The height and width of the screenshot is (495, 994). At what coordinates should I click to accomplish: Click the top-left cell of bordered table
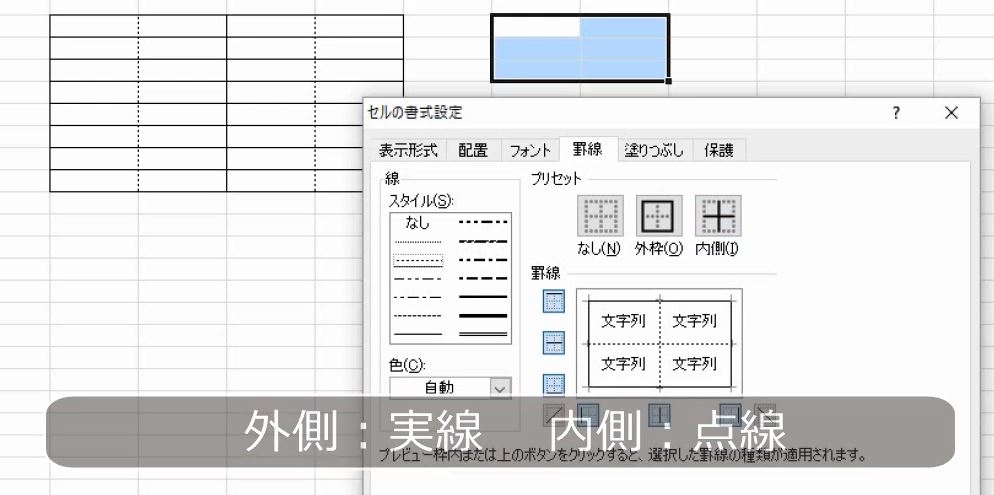pos(94,26)
